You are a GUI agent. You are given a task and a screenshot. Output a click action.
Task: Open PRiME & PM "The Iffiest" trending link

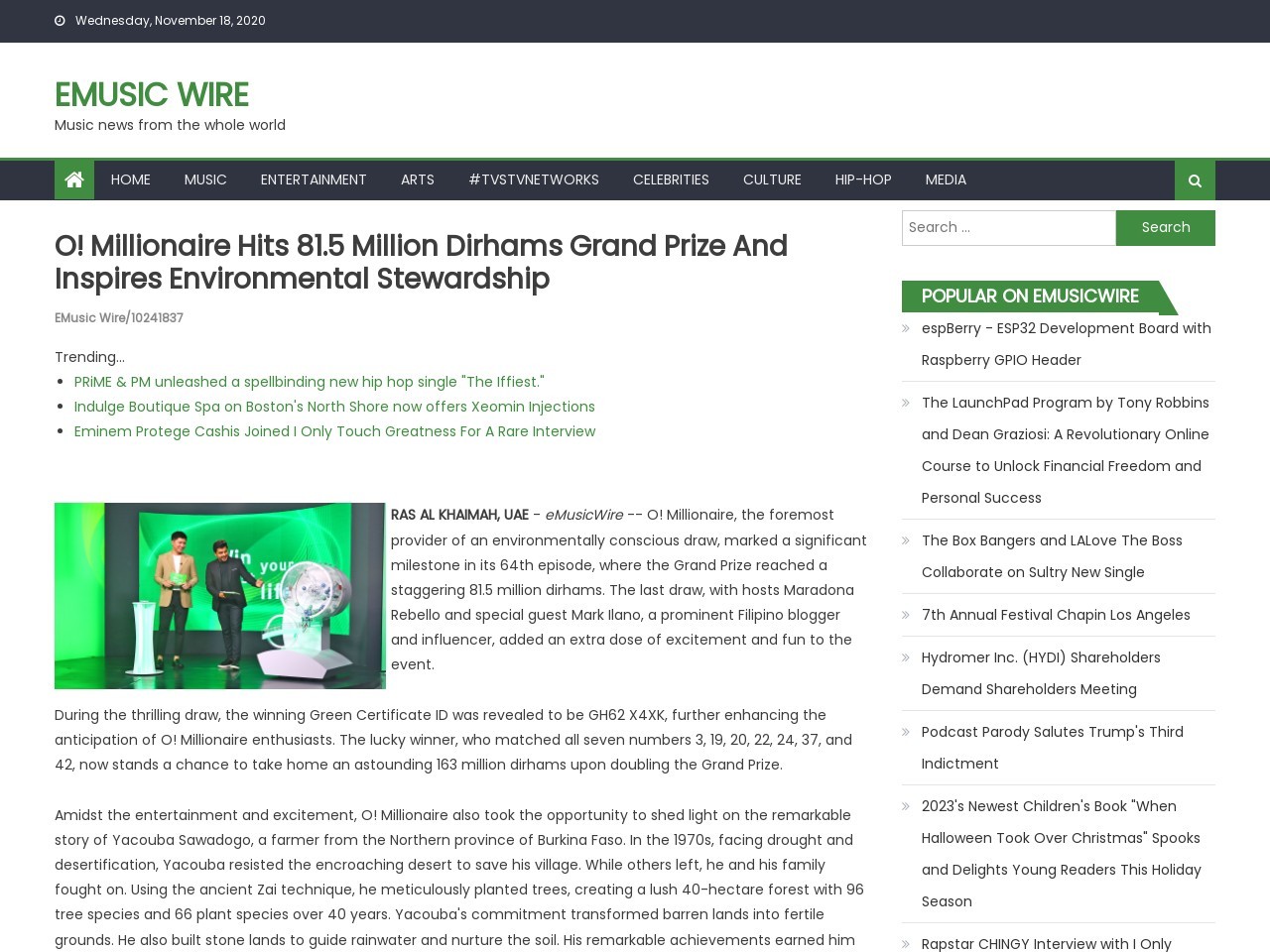(309, 382)
